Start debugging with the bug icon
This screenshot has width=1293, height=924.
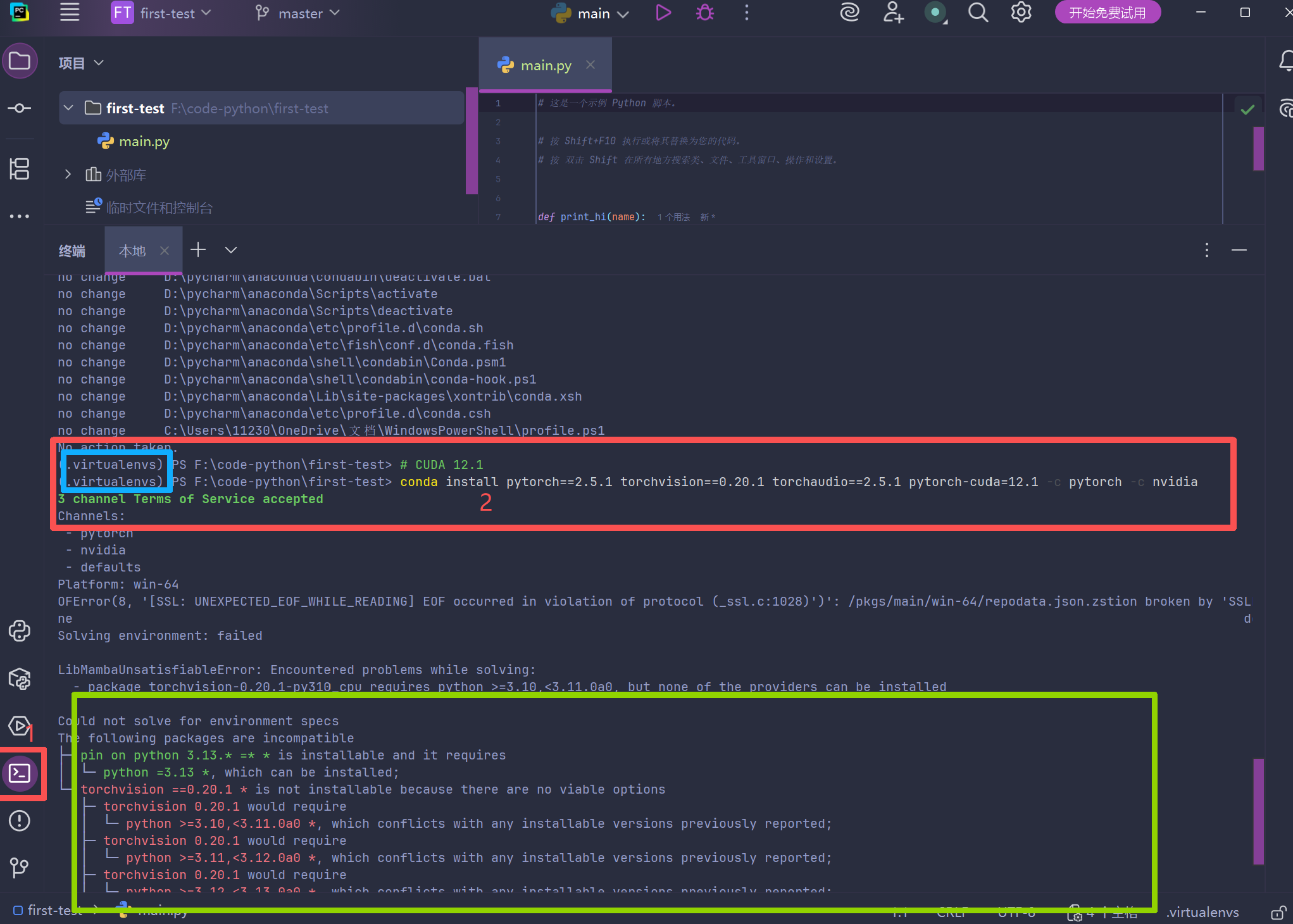click(704, 13)
